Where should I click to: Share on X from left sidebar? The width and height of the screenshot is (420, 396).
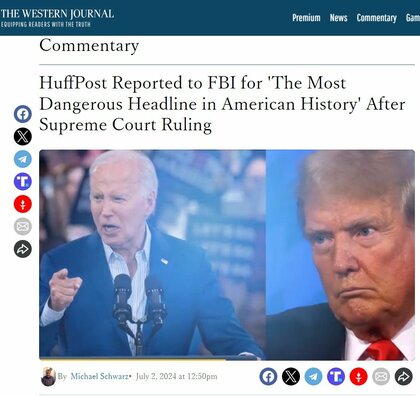click(23, 136)
